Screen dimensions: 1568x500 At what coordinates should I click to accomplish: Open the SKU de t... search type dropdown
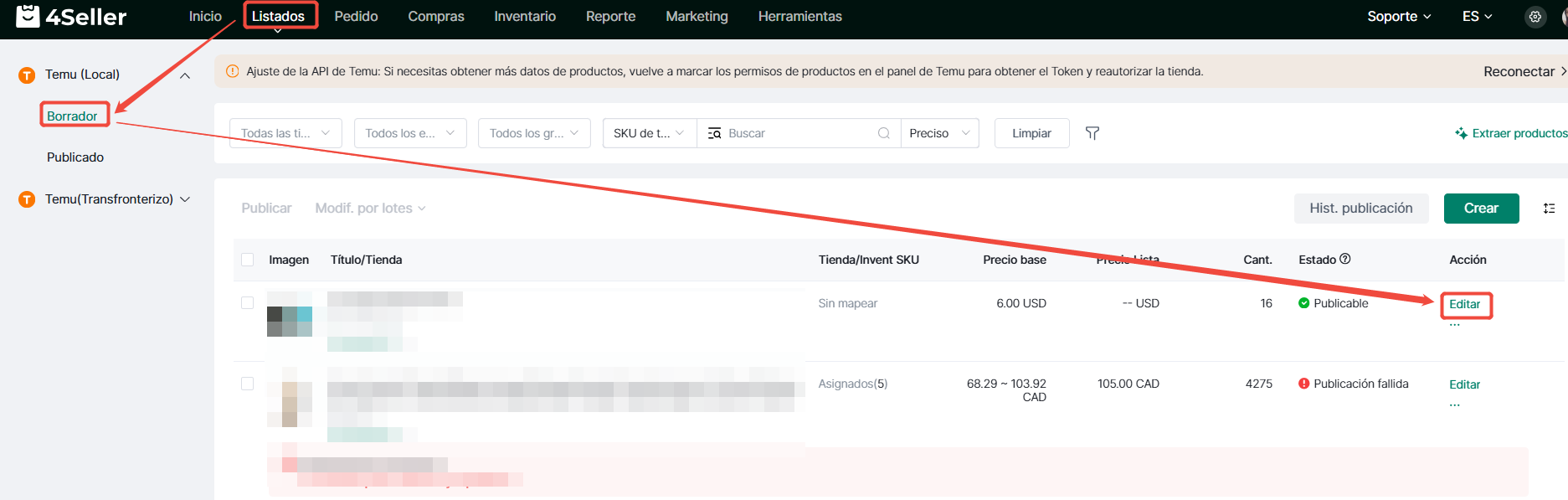click(650, 133)
